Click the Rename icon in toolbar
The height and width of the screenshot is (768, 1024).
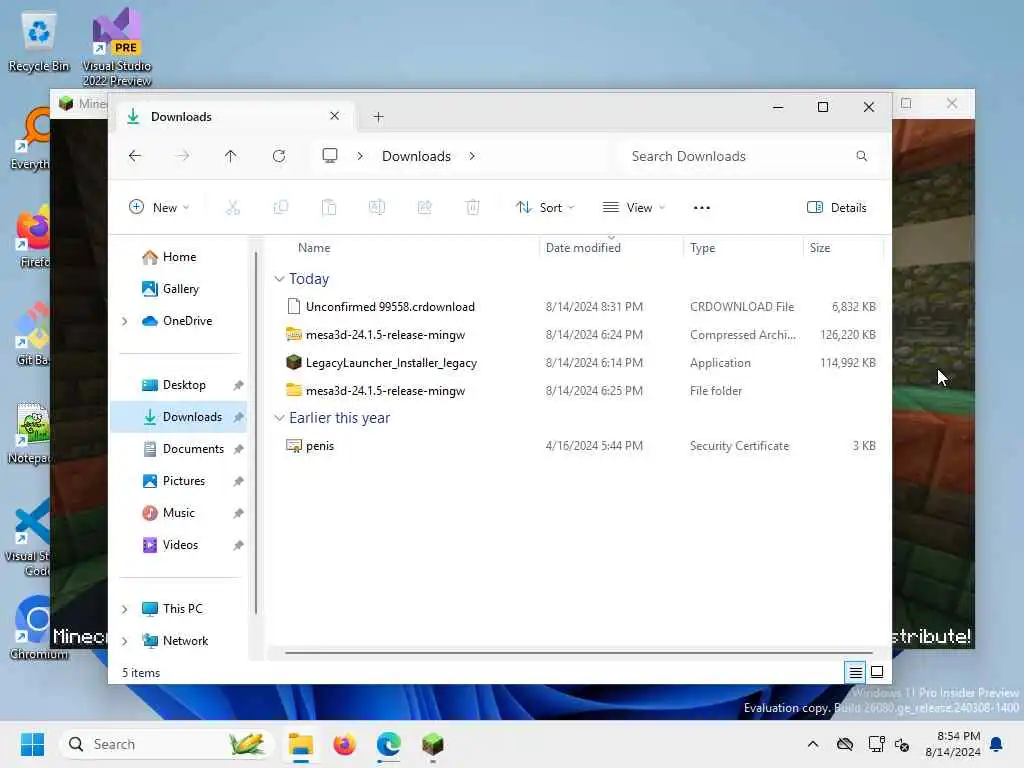[377, 208]
